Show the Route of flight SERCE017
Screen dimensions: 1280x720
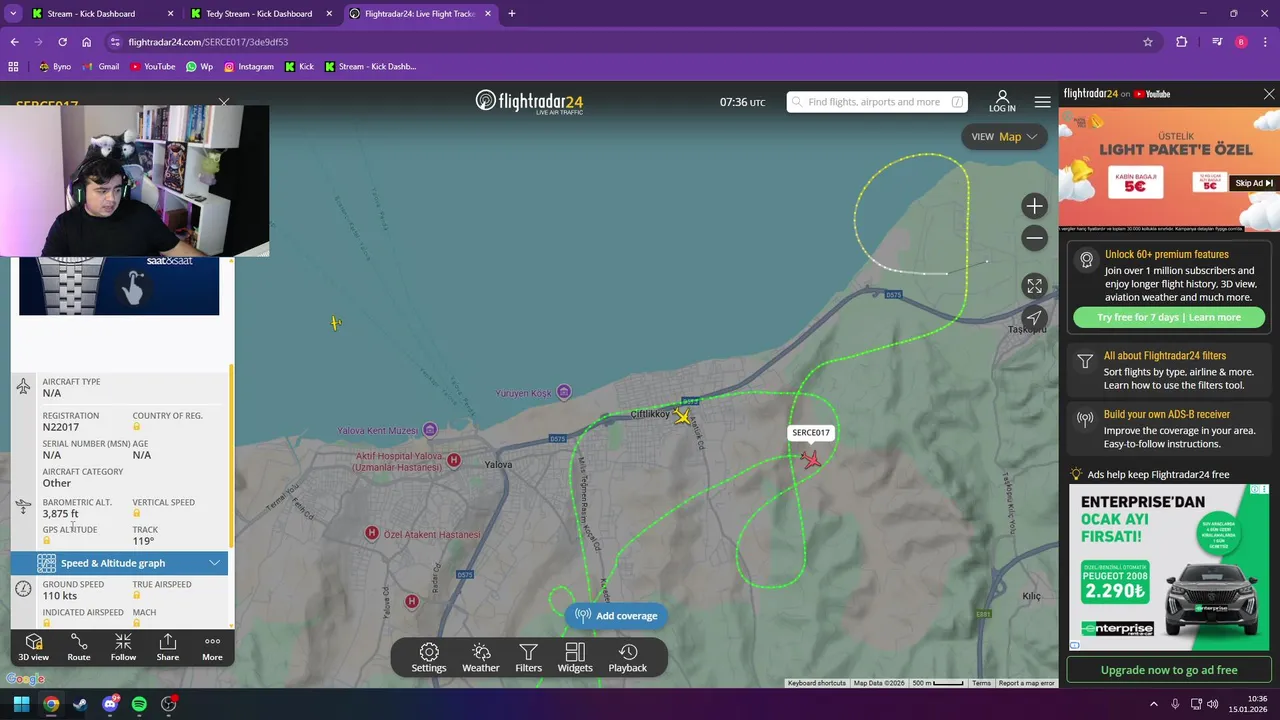[79, 647]
